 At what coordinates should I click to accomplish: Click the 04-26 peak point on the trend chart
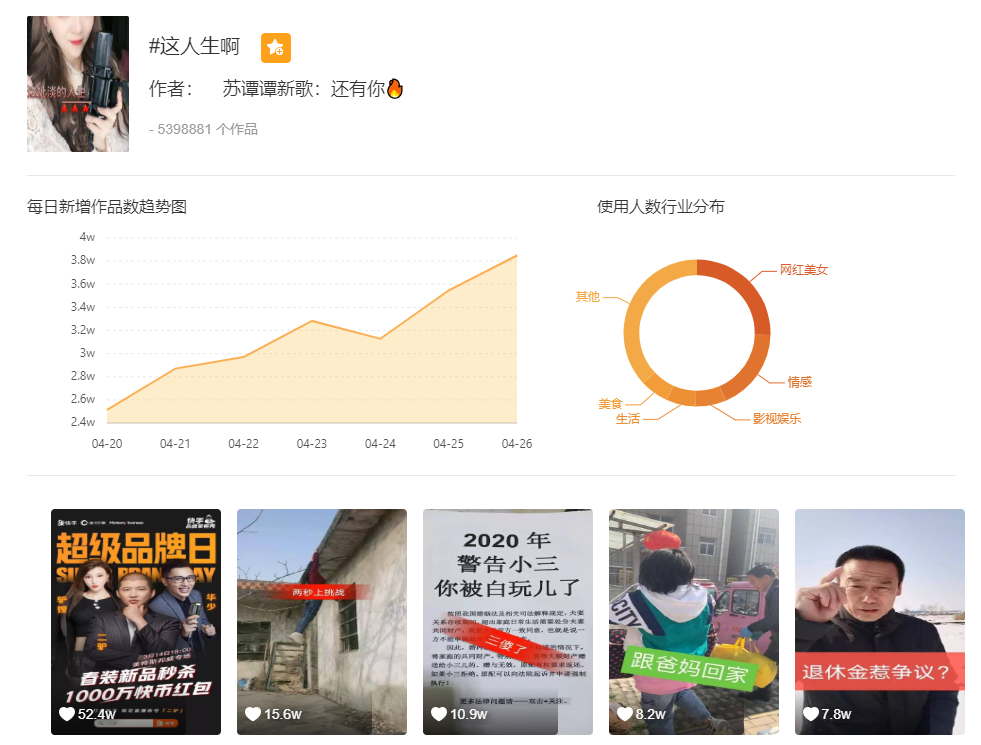point(515,257)
